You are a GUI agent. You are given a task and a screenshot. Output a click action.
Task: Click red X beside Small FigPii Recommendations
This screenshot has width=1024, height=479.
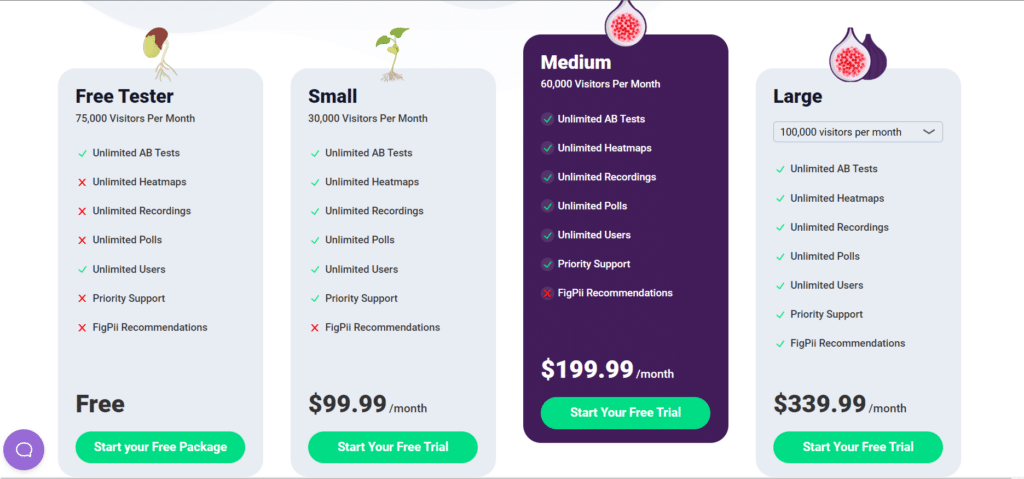pos(314,327)
